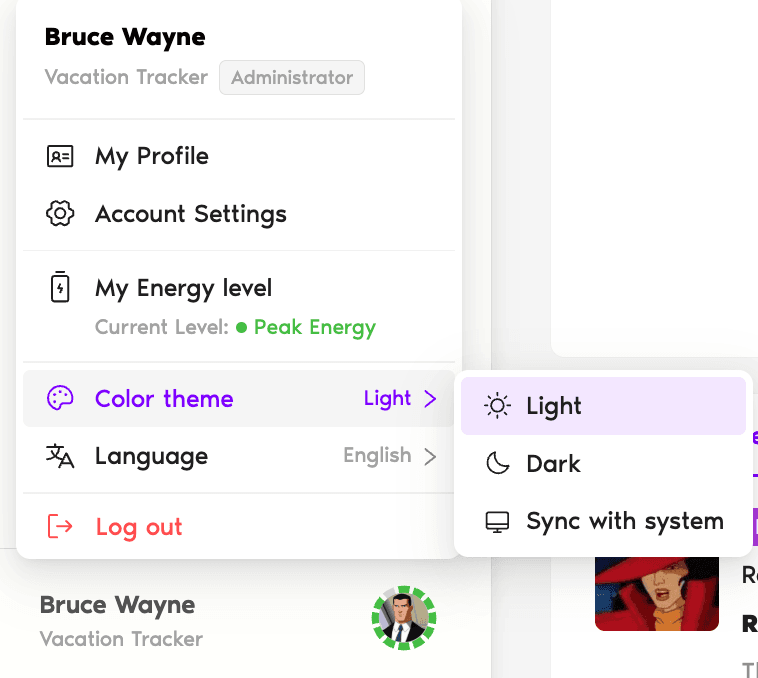Expand Language submenu chevron
The width and height of the screenshot is (758, 678).
[430, 456]
